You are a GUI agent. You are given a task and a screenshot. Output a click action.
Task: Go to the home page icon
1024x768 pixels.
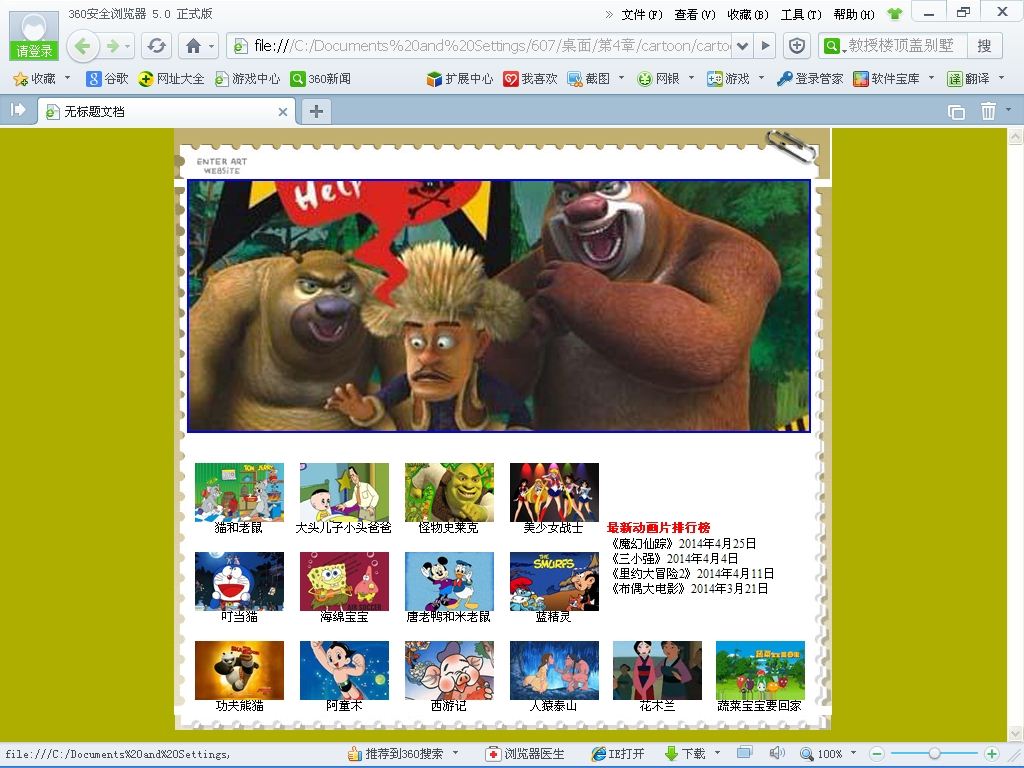click(193, 46)
